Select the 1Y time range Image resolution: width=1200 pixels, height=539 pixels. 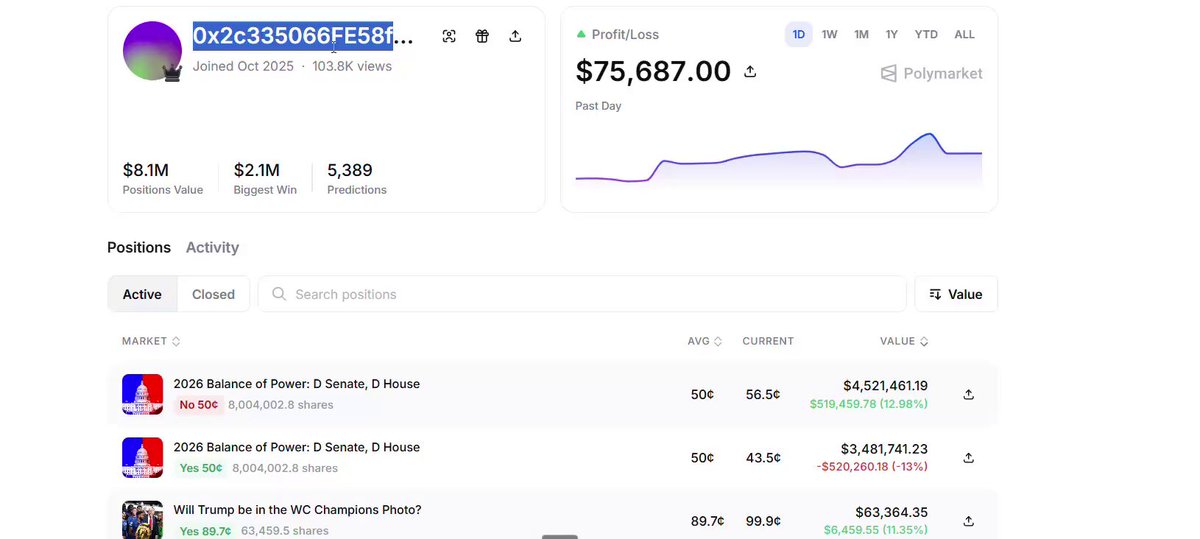[x=891, y=34]
